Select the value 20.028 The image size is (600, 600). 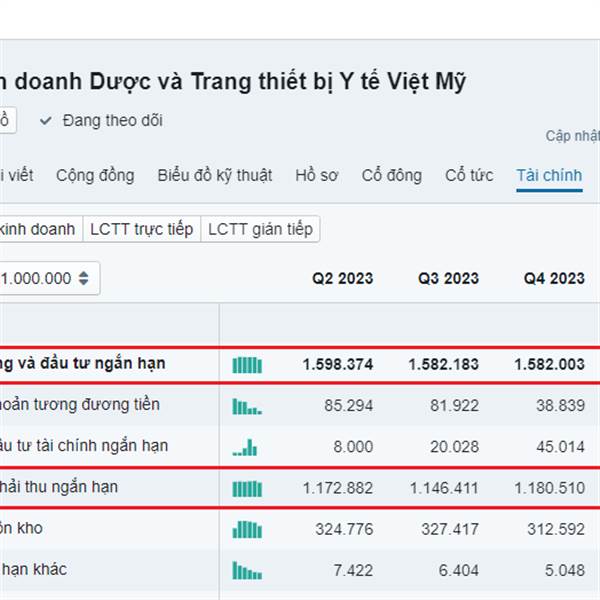pos(455,447)
